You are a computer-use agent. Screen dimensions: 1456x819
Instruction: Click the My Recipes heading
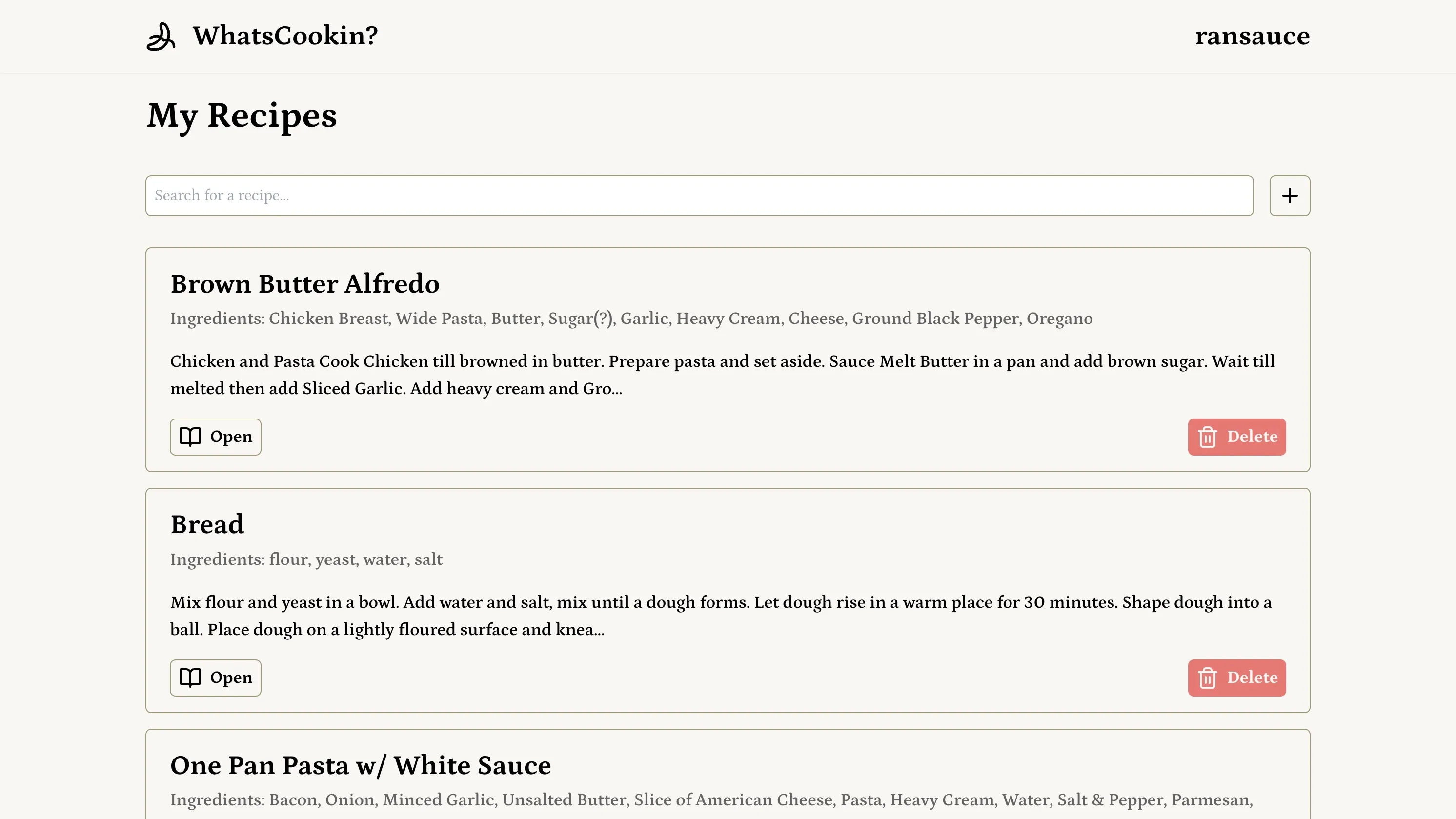(x=242, y=116)
